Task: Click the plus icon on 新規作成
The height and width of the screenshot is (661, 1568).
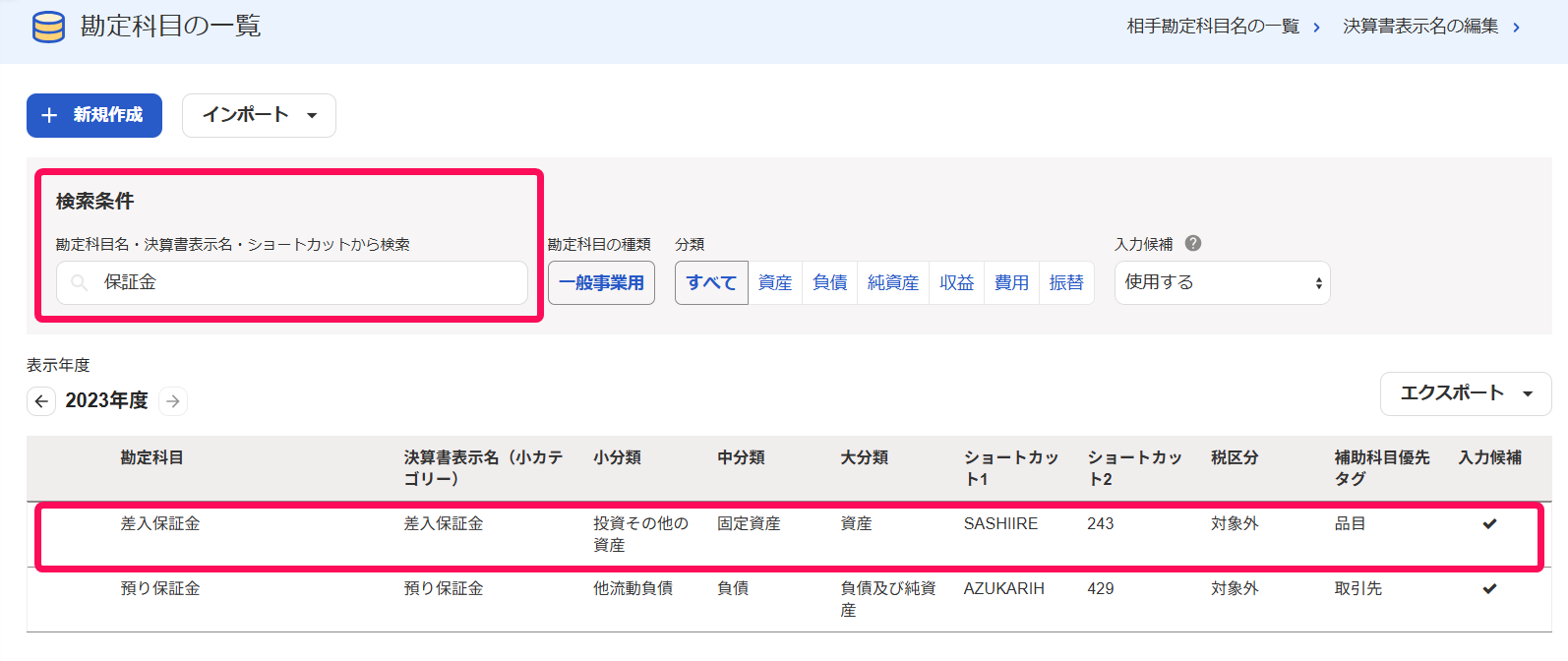Action: click(x=50, y=116)
